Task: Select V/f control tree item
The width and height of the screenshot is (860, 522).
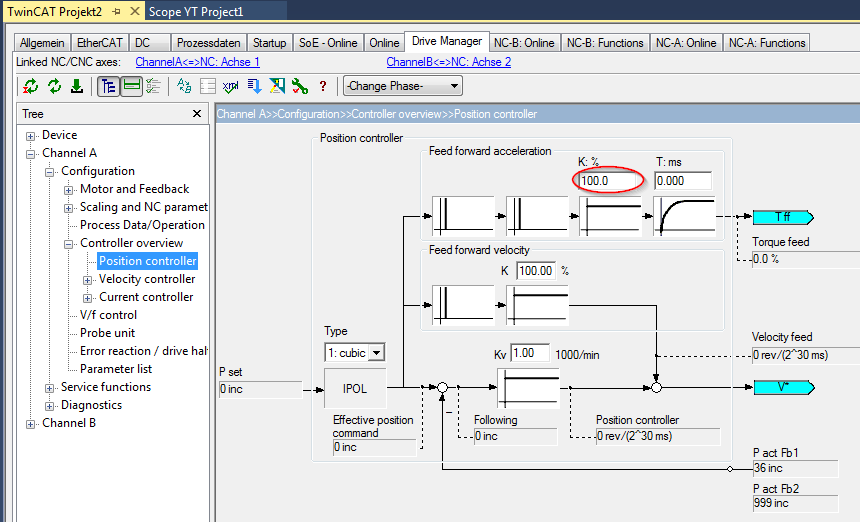Action: coord(108,315)
